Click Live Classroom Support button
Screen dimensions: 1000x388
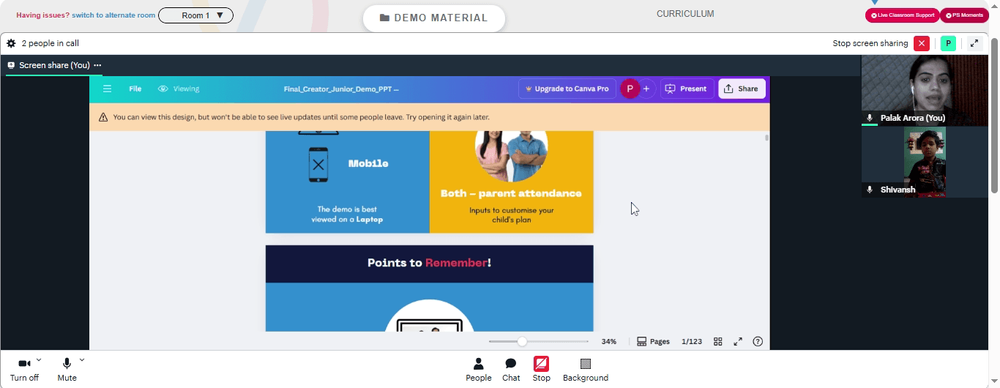(x=902, y=15)
